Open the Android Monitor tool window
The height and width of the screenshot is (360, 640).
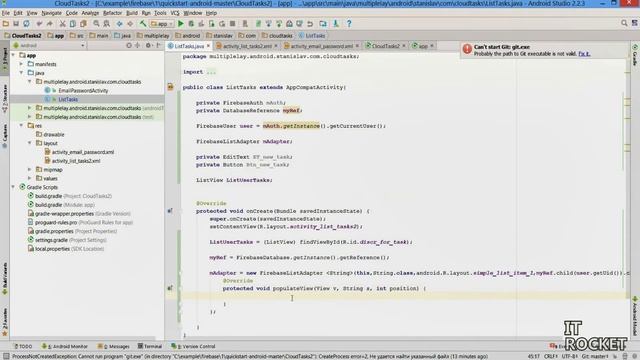coord(64,346)
